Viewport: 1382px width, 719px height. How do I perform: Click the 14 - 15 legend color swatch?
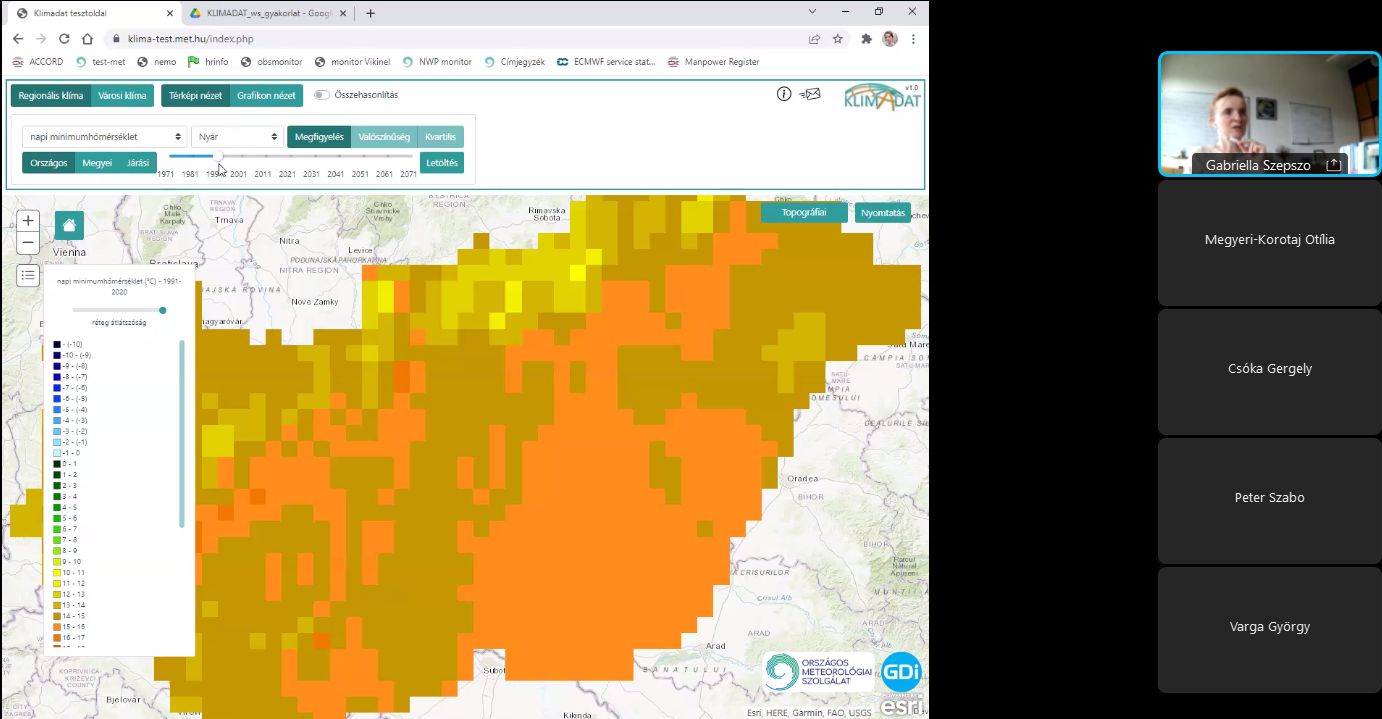(x=57, y=616)
